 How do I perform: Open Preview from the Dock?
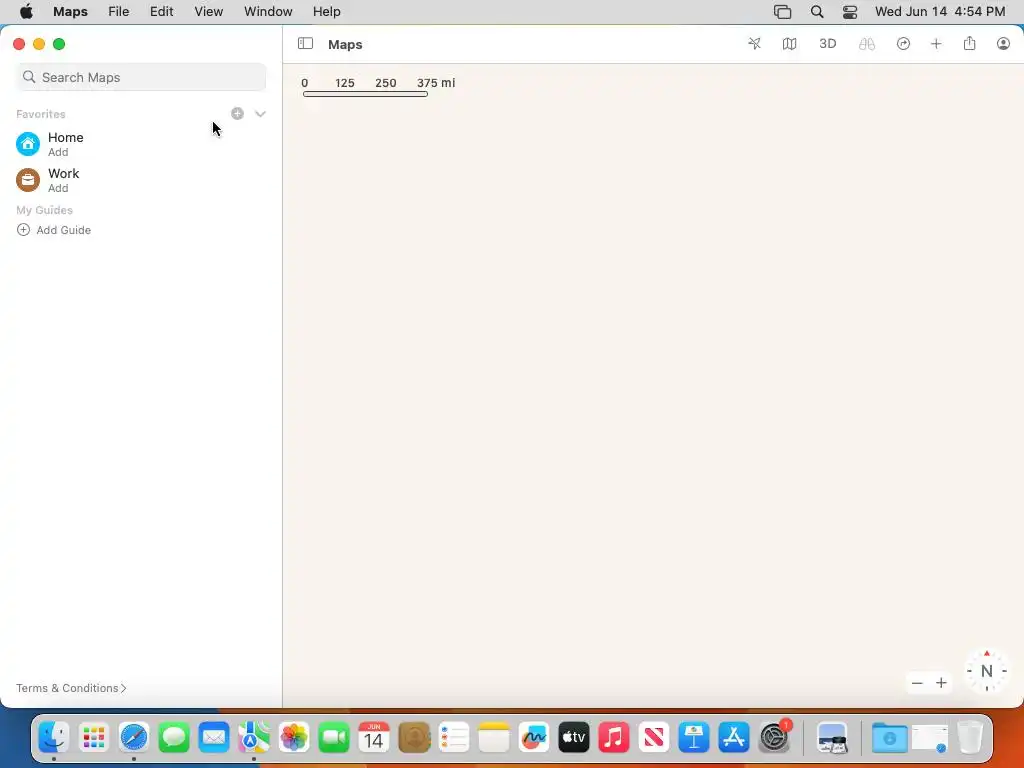pyautogui.click(x=832, y=738)
